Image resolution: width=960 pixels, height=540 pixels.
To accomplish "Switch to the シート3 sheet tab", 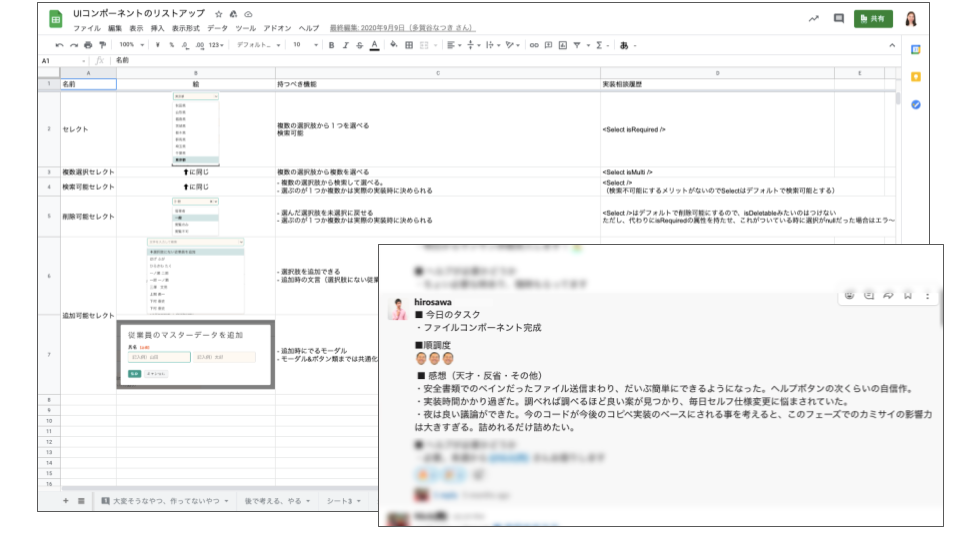I will pos(343,501).
